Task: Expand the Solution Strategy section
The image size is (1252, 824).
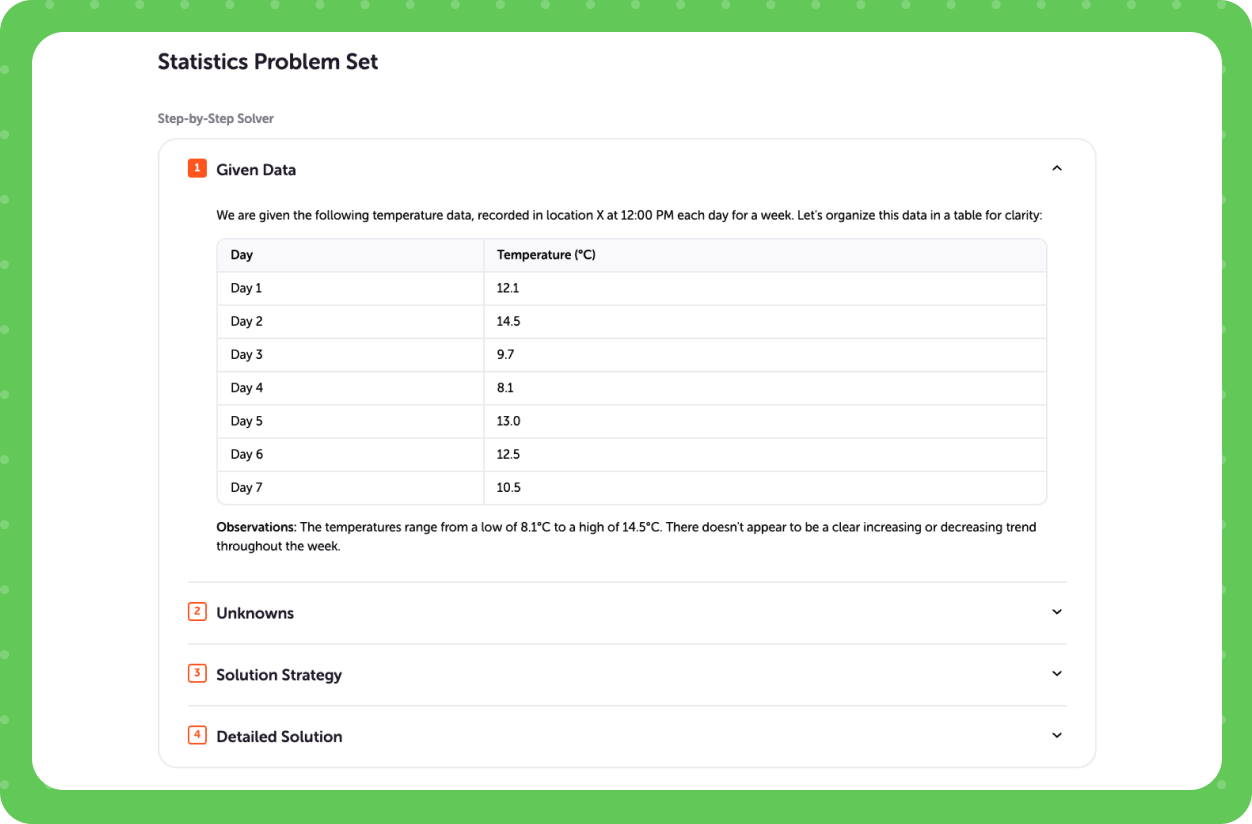Action: (1057, 673)
